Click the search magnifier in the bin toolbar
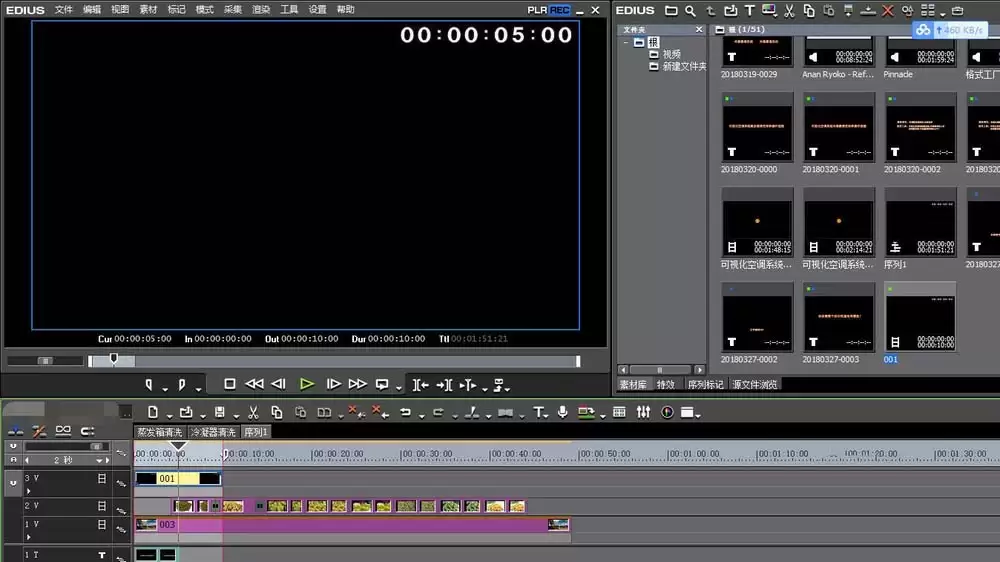Screen dimensions: 1000x562 (x=690, y=11)
